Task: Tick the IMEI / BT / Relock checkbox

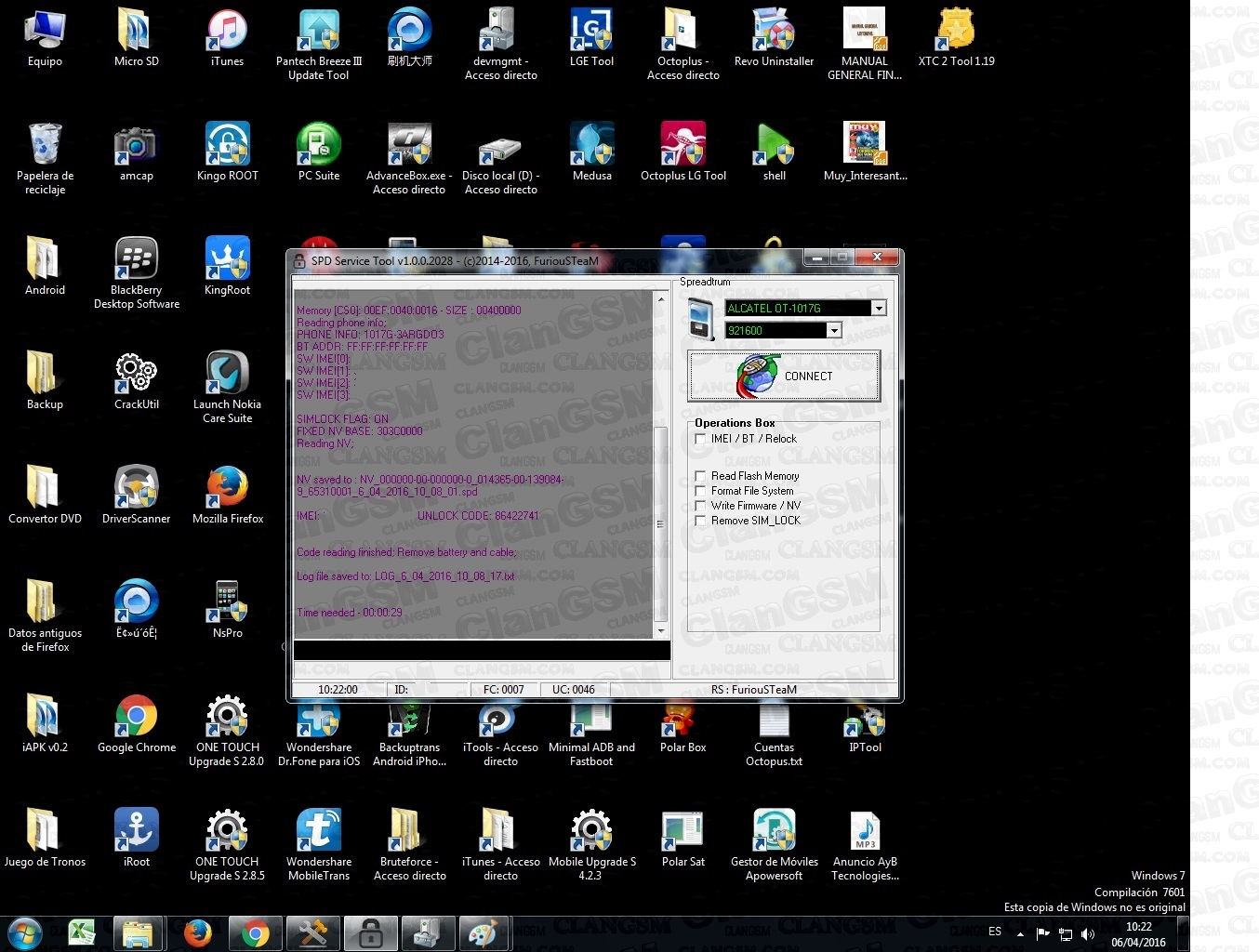Action: pyautogui.click(x=701, y=439)
